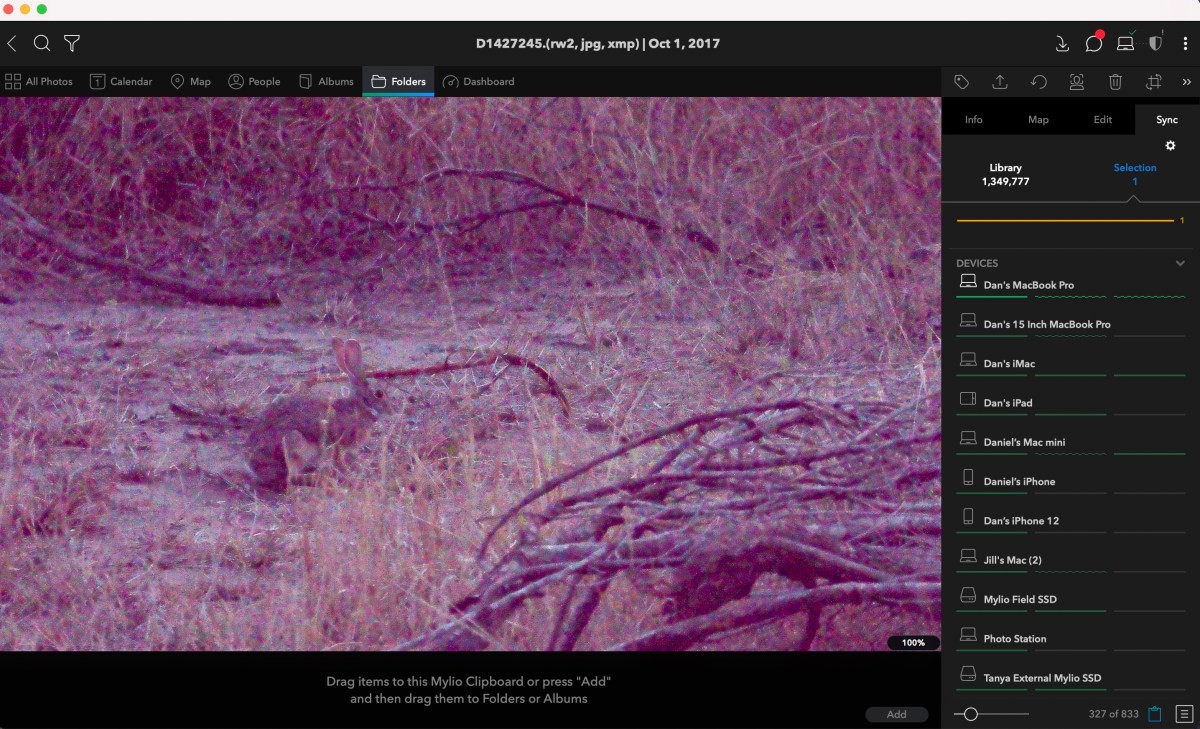Click the D1427245 title text
This screenshot has height=729, width=1200.
[x=598, y=44]
